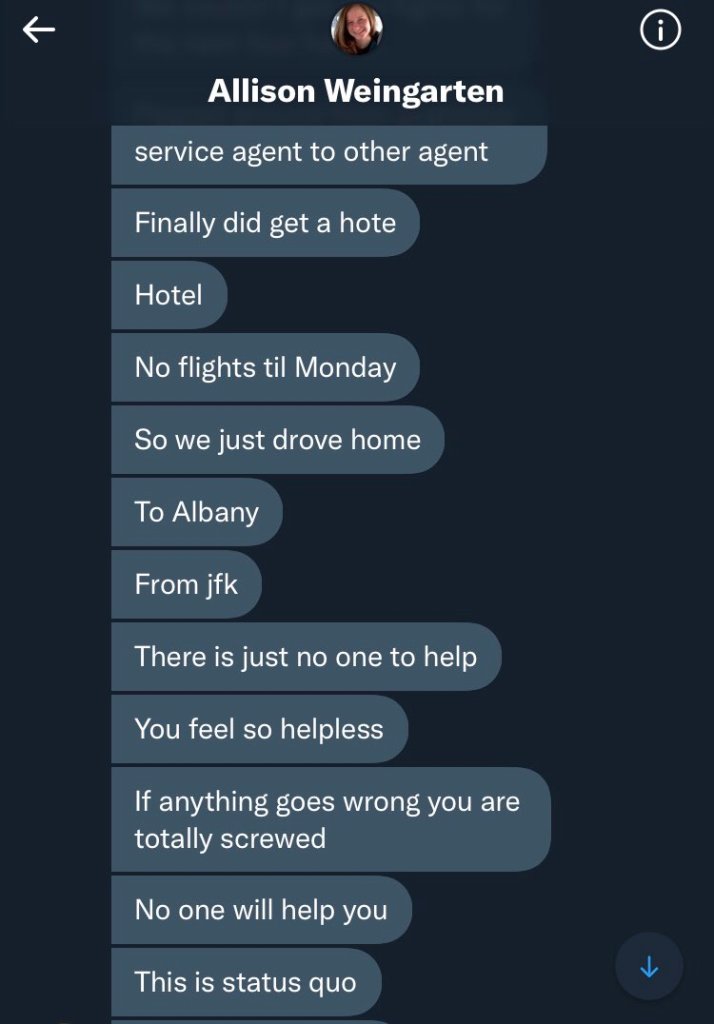Open conversation info icon
714x1024 pixels.
[659, 31]
